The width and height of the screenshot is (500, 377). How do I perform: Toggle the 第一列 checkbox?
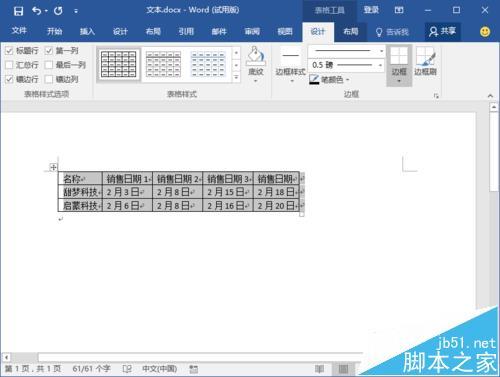(49, 51)
